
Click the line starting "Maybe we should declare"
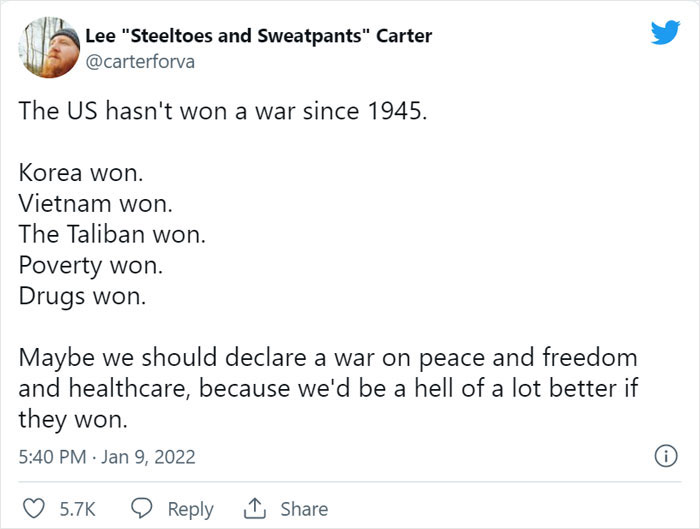coord(328,357)
